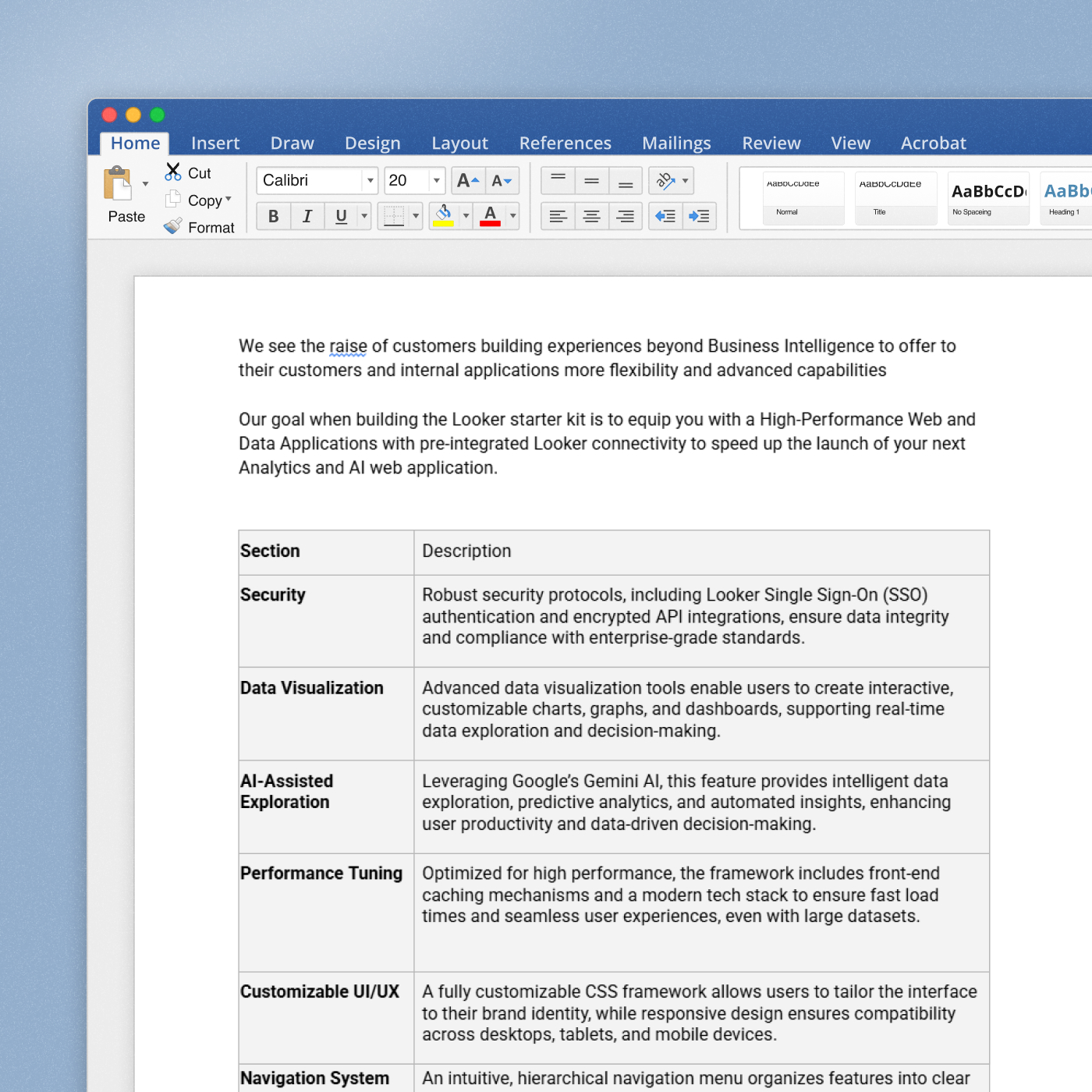The image size is (1092, 1092).
Task: Click the Cut scissors icon
Action: click(x=173, y=172)
